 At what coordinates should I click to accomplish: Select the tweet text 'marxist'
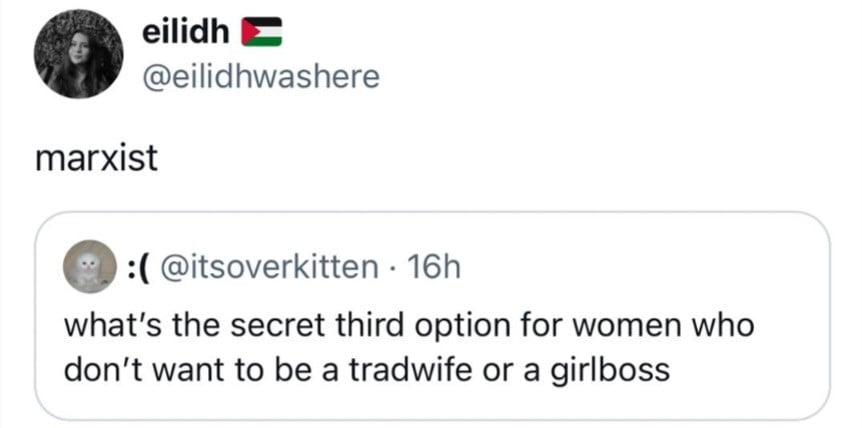coord(96,159)
